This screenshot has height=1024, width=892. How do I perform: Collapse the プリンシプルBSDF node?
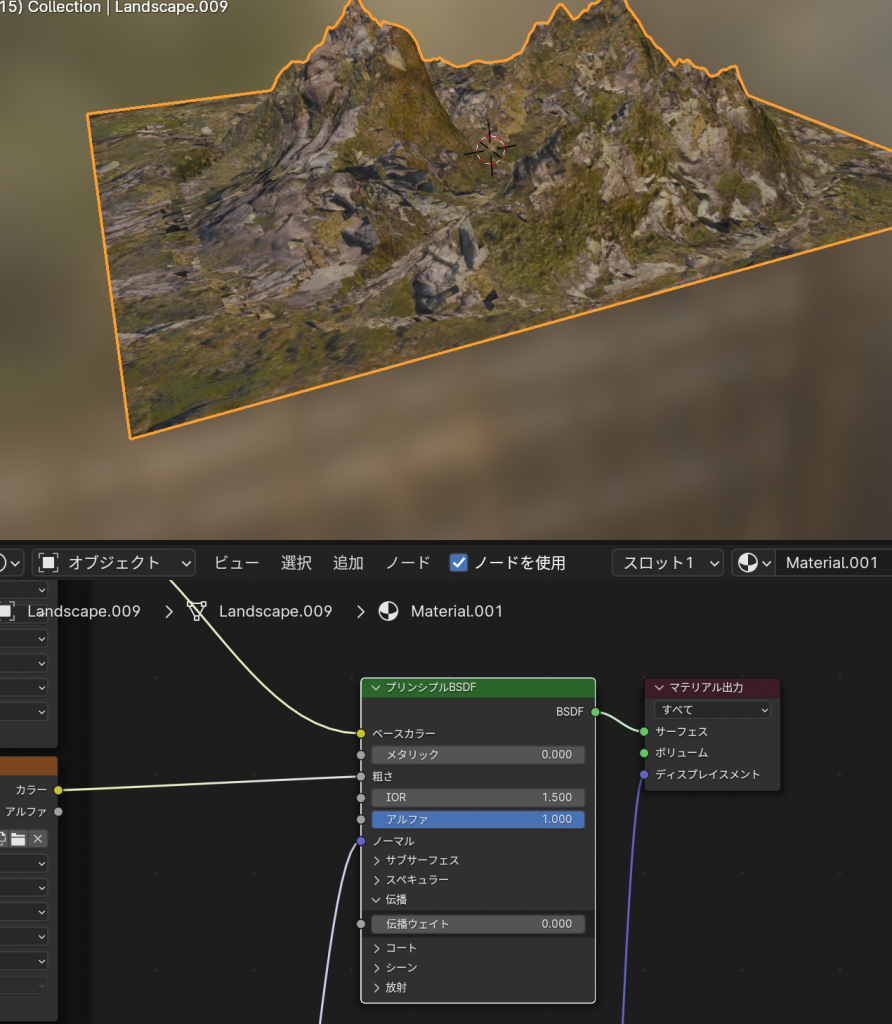coord(376,688)
